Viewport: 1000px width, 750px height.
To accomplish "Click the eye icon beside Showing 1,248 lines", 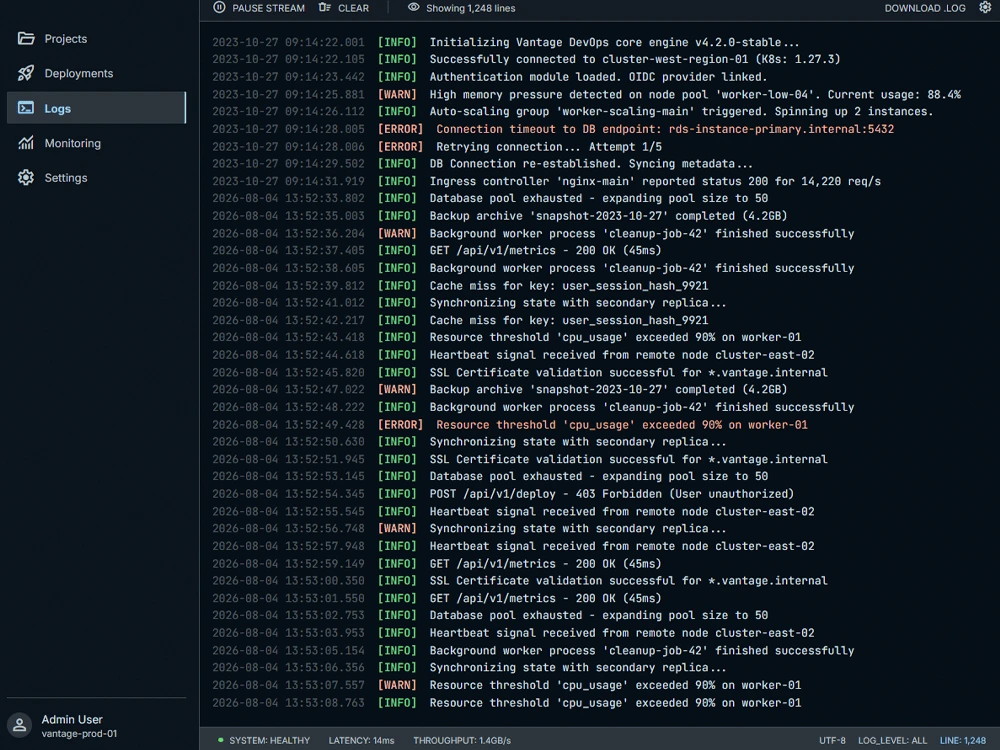I will point(414,8).
